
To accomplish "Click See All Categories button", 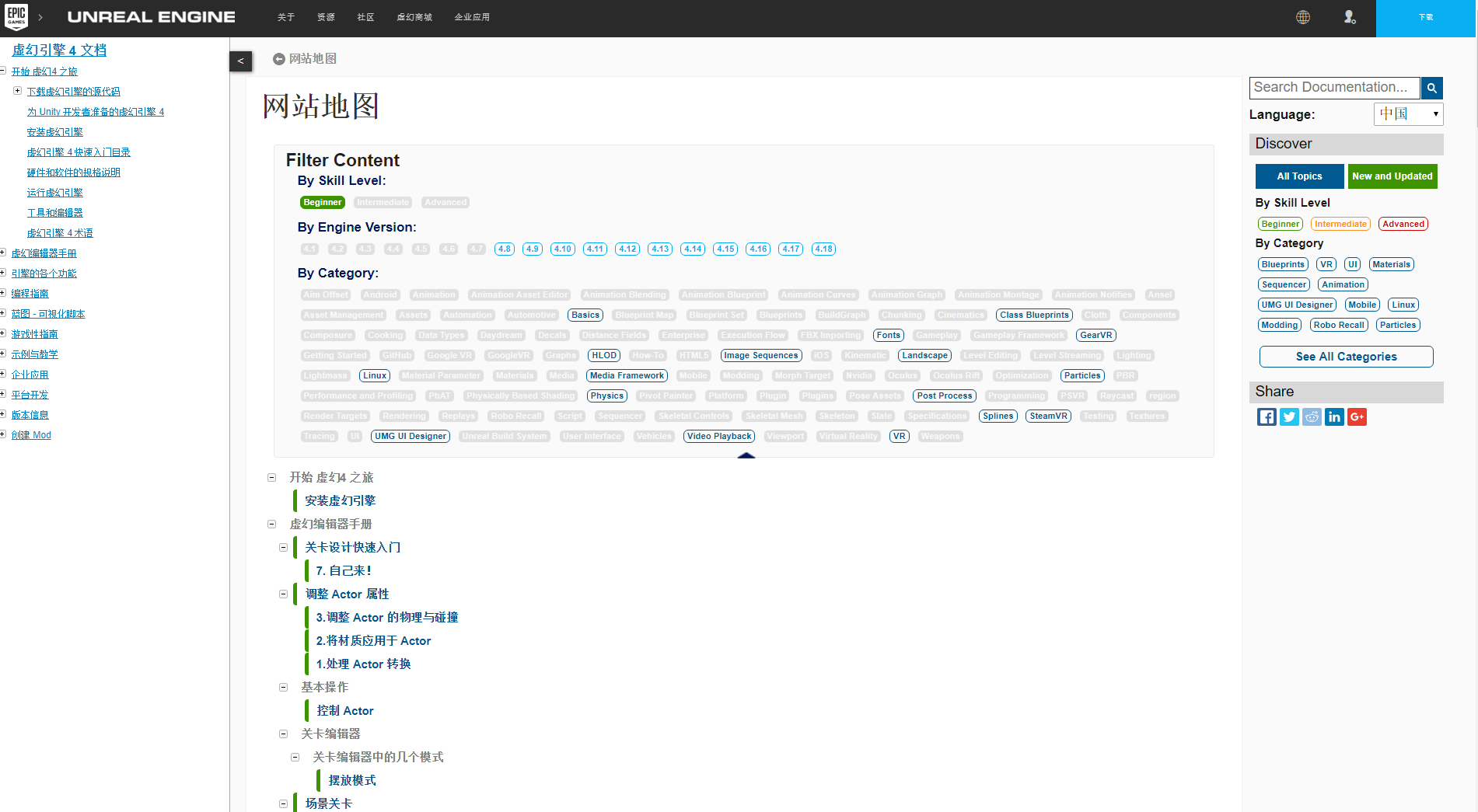I will pos(1346,357).
